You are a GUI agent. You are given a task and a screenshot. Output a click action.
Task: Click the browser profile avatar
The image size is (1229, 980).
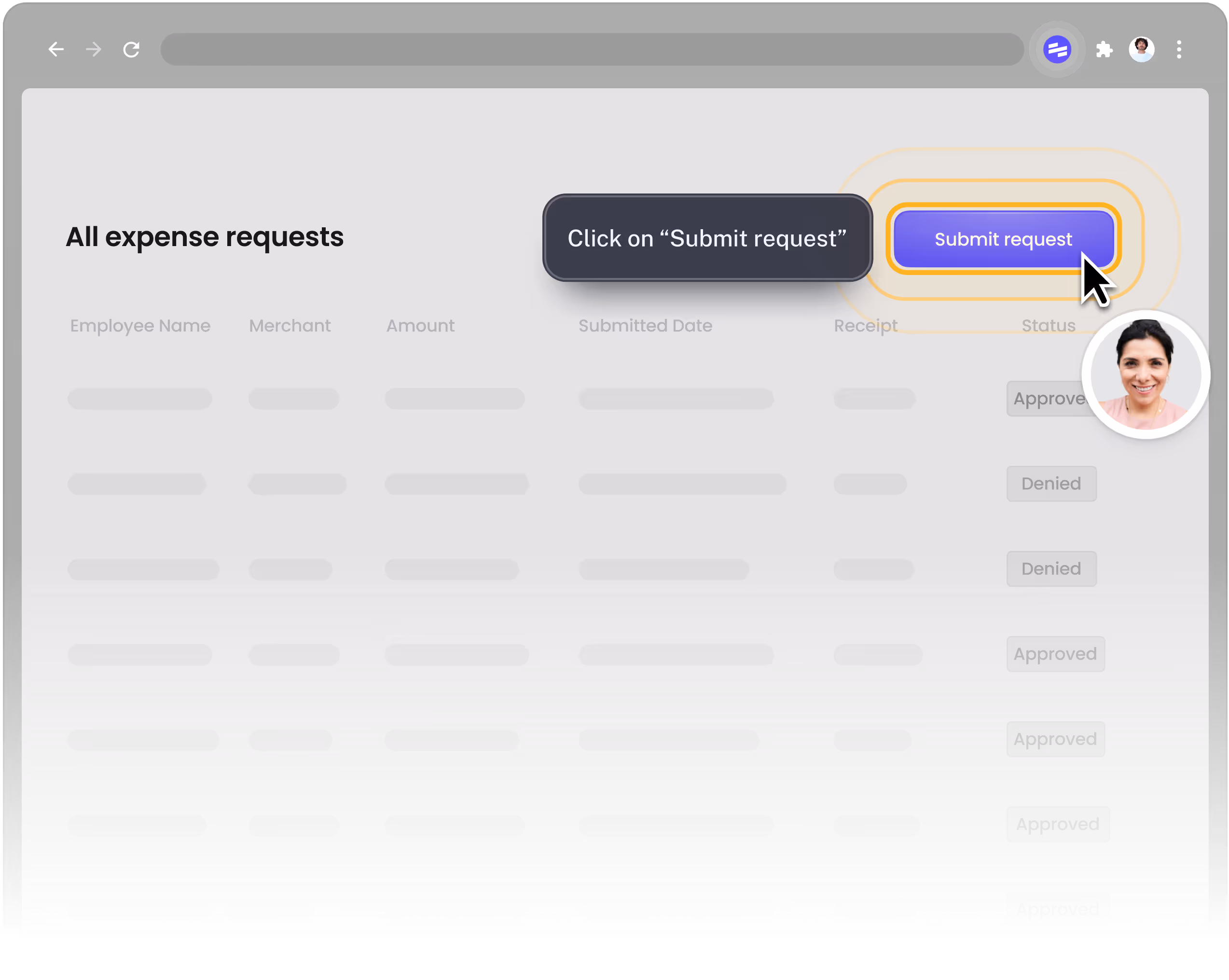tap(1141, 50)
